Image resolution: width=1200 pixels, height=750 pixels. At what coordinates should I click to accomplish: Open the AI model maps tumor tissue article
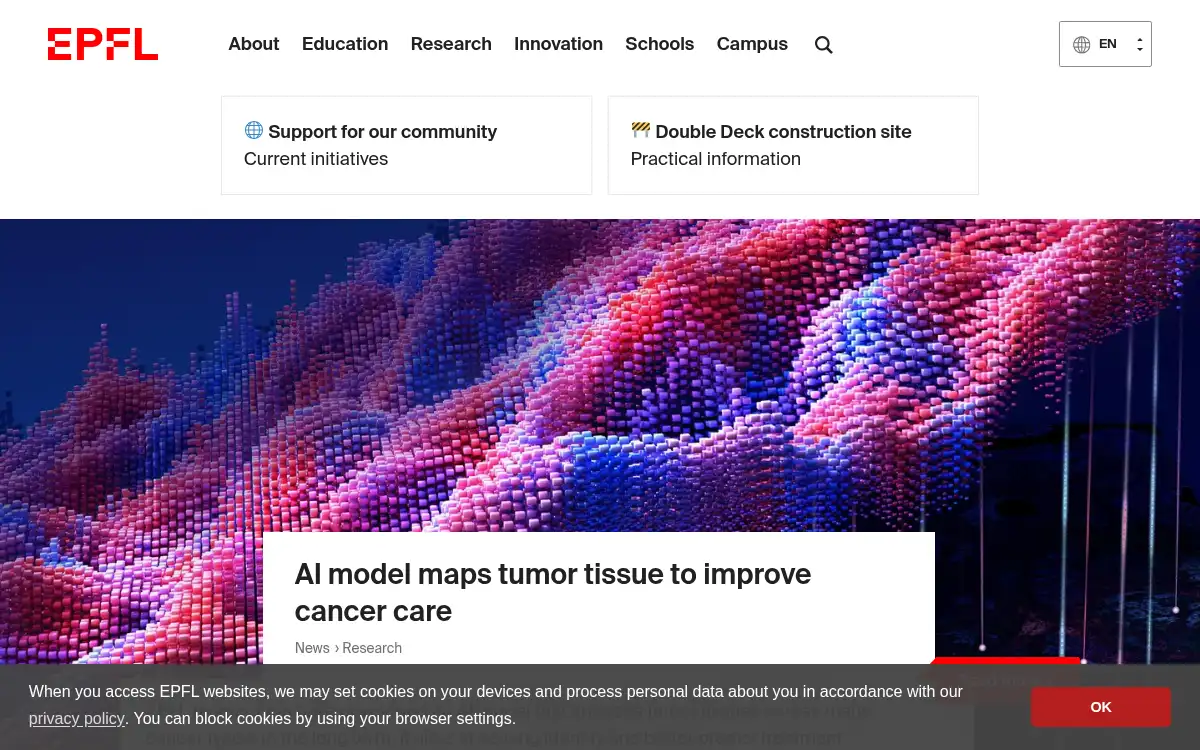coord(553,592)
